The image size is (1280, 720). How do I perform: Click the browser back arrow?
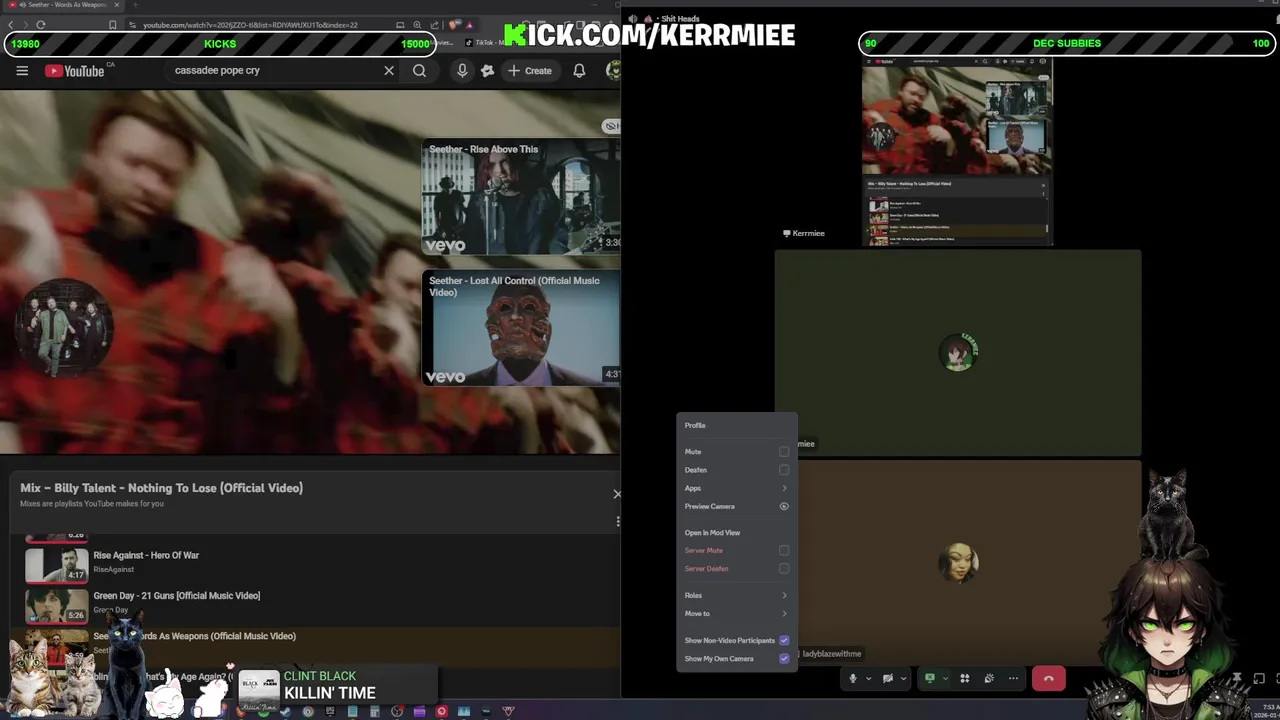(11, 24)
